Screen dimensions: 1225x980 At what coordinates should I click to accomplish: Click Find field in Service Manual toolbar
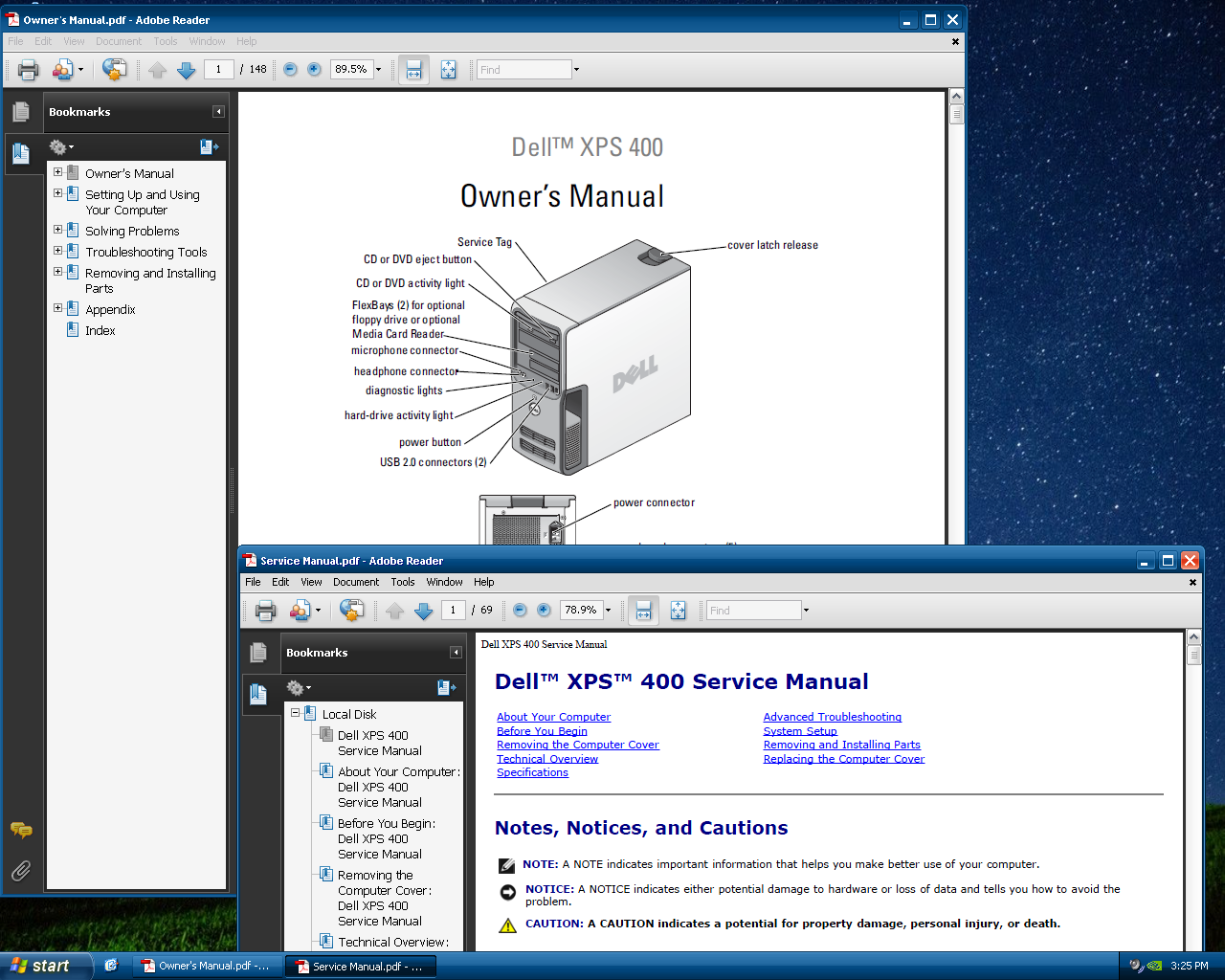pyautogui.click(x=754, y=610)
